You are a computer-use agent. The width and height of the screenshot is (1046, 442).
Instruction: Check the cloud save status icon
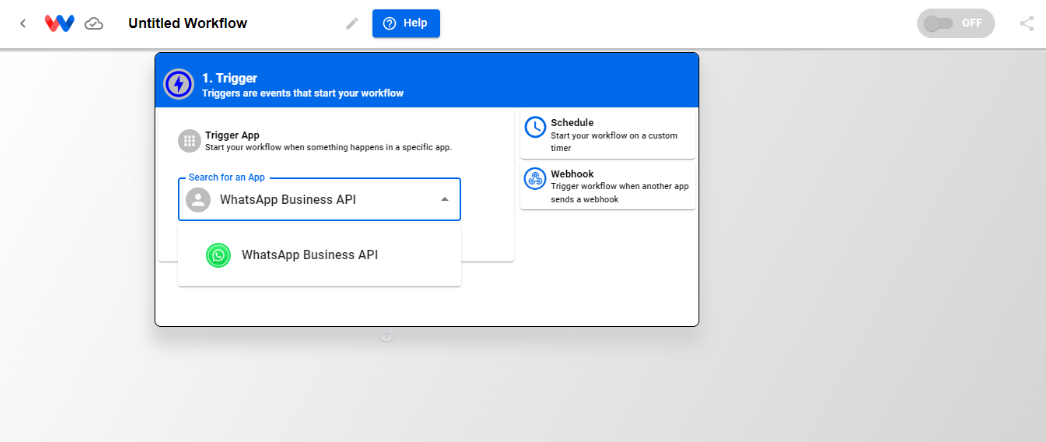(x=94, y=24)
